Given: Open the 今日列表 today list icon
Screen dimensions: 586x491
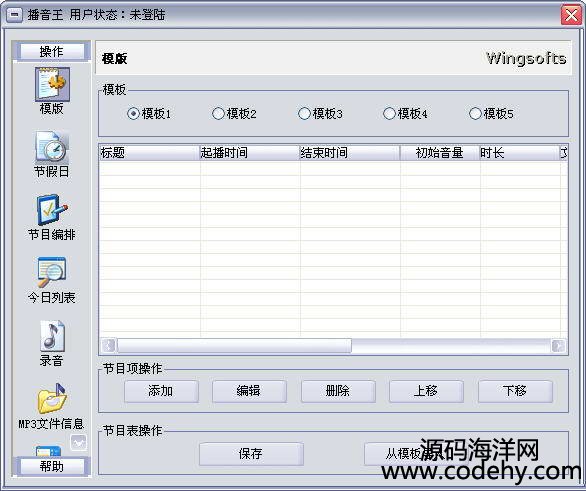Looking at the screenshot, I should pyautogui.click(x=52, y=272).
